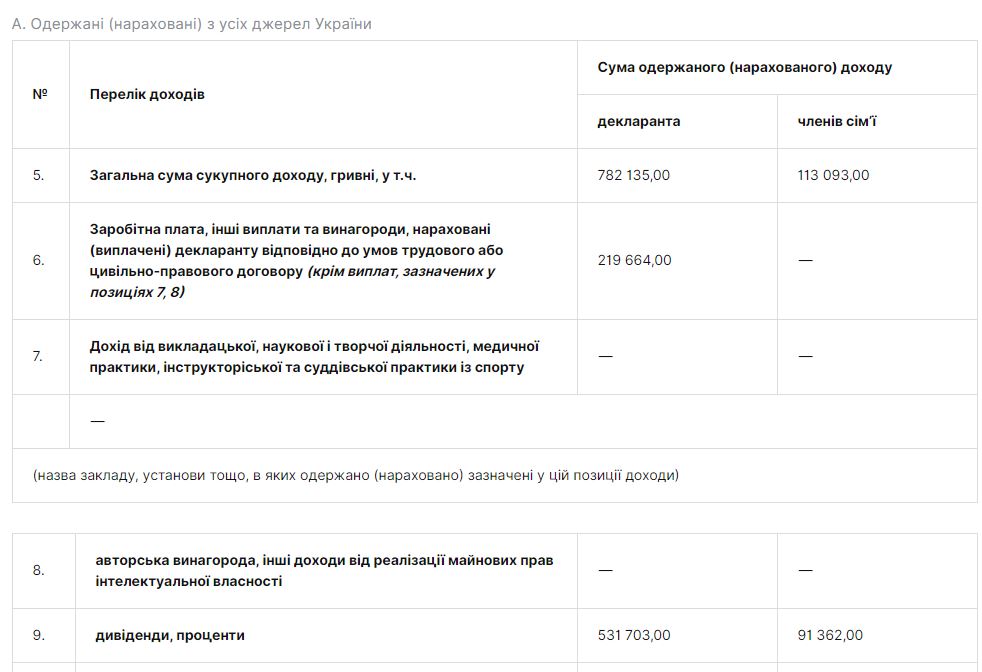
Task: Select the "декларанта" sub-header cell
Action: click(638, 121)
